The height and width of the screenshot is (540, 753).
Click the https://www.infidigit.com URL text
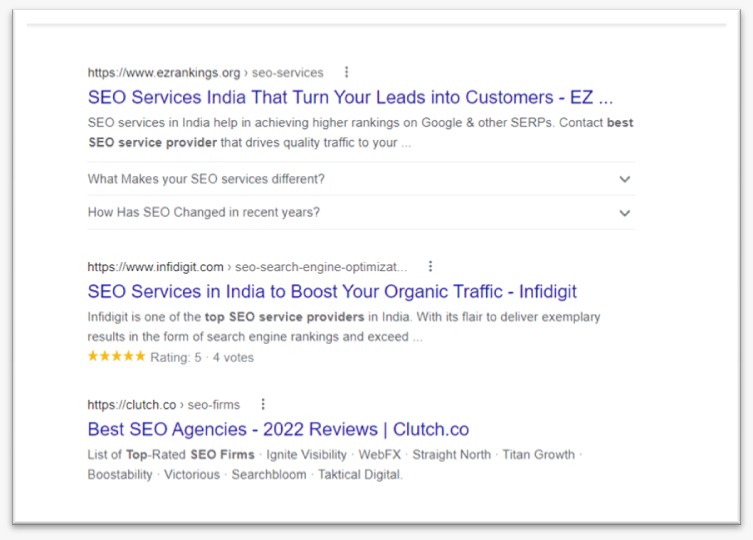click(155, 267)
